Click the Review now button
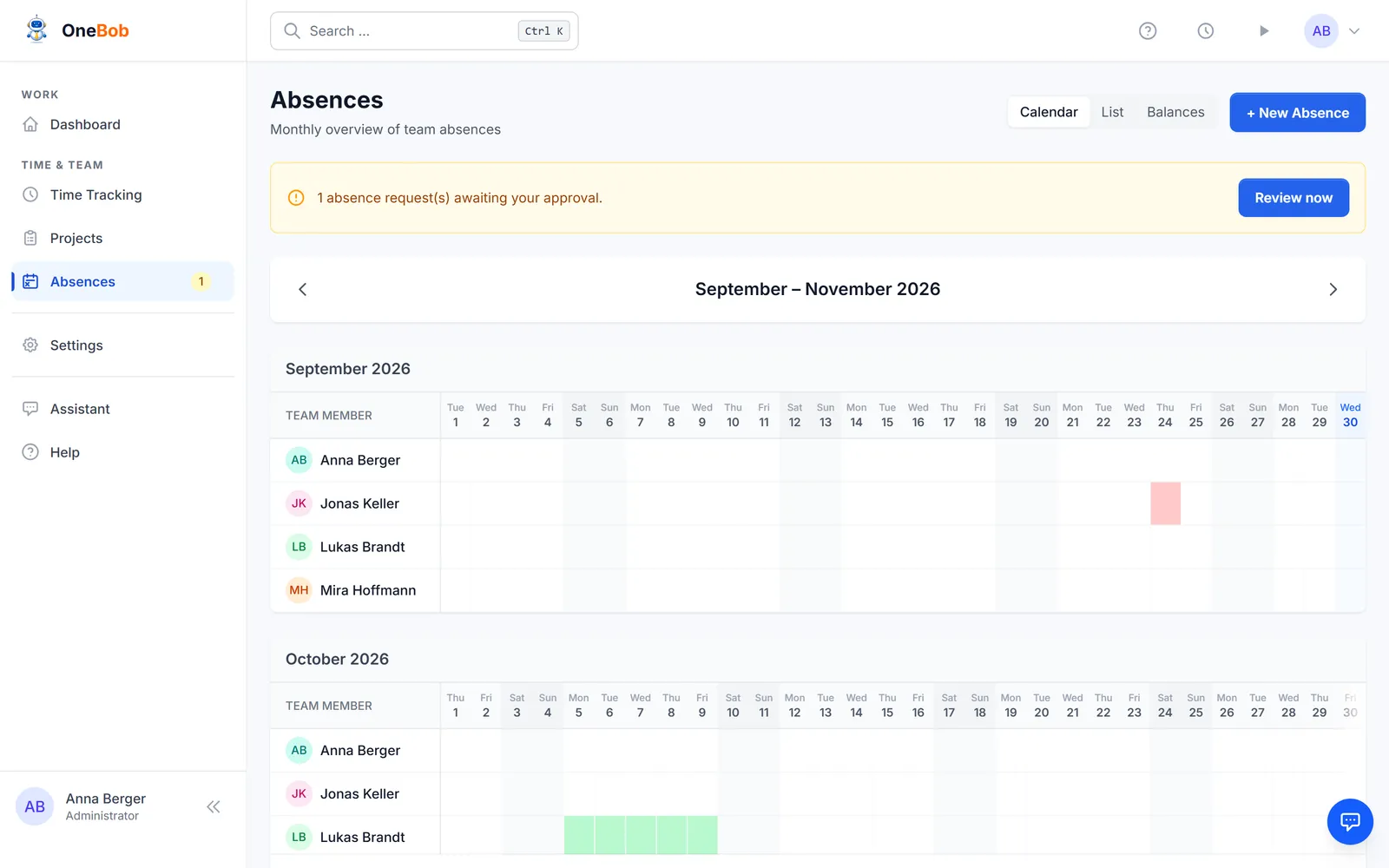1389x868 pixels. (x=1294, y=198)
